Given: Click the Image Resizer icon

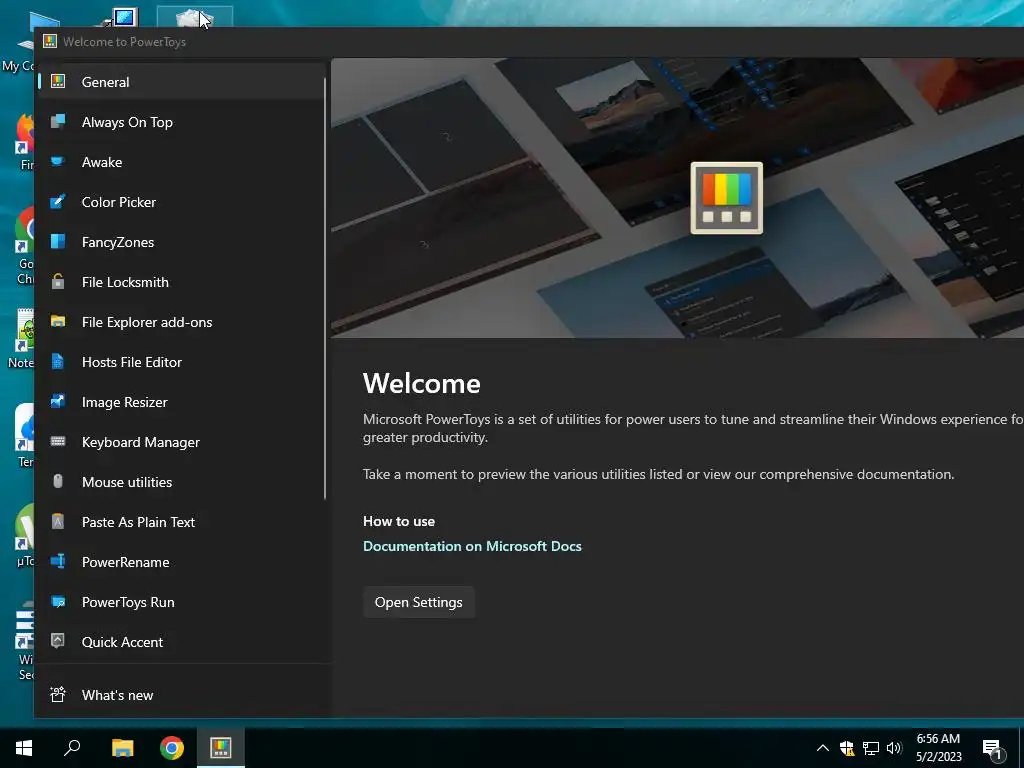Looking at the screenshot, I should tap(58, 401).
